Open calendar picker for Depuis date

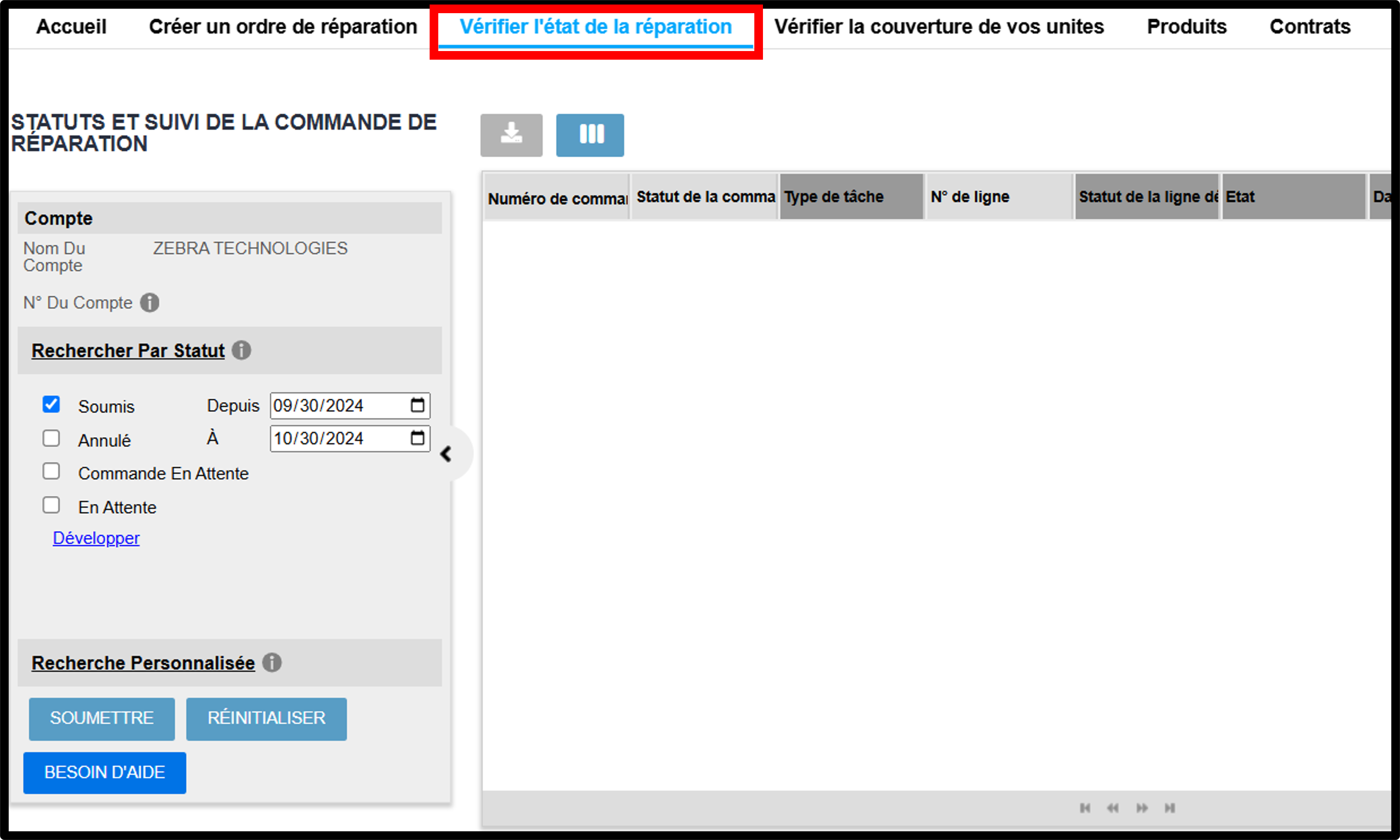(x=417, y=405)
